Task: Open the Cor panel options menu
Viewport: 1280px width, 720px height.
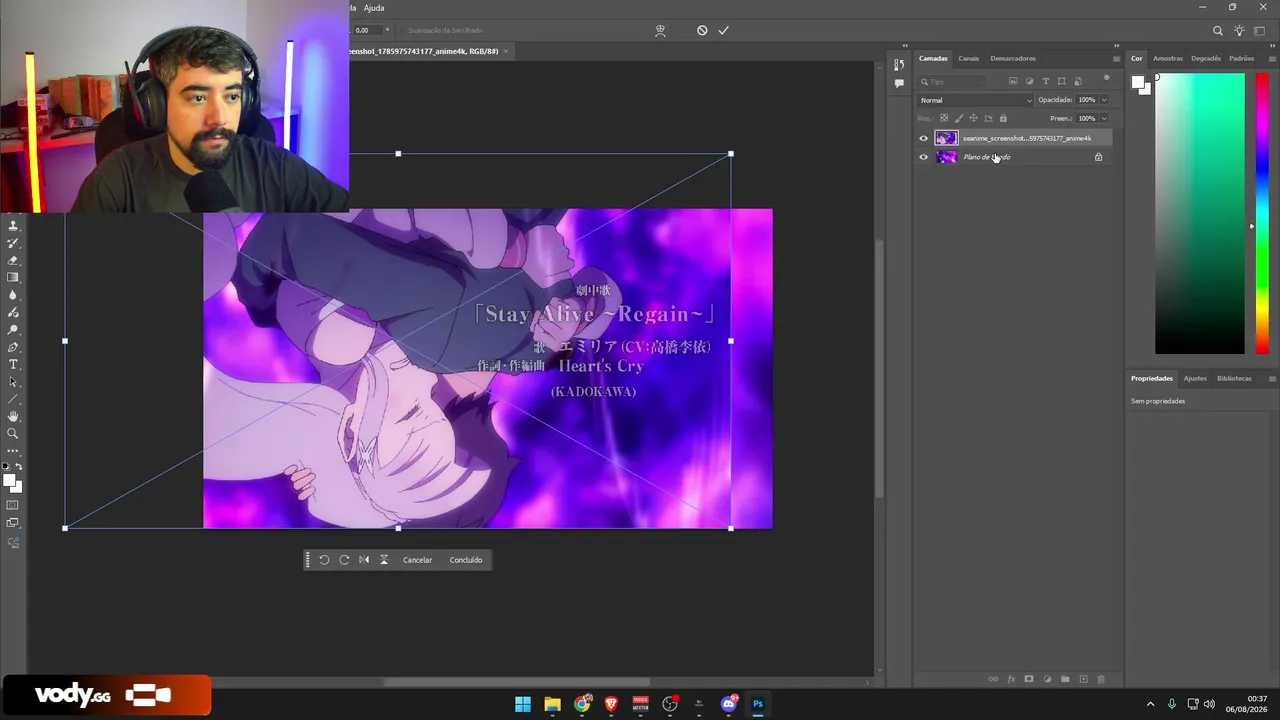Action: coord(1272,58)
